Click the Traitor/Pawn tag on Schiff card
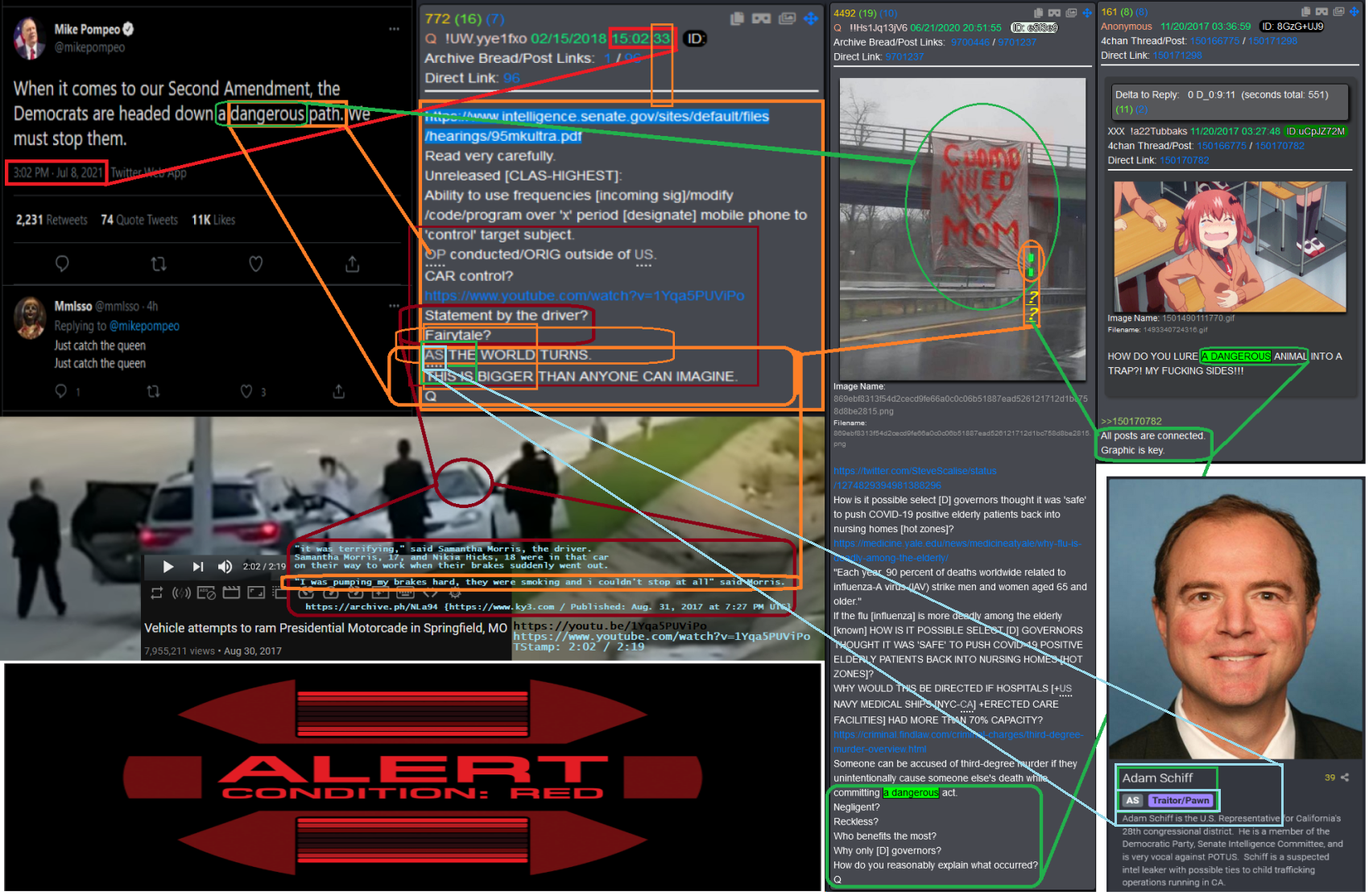The image size is (1369, 896). click(1181, 800)
